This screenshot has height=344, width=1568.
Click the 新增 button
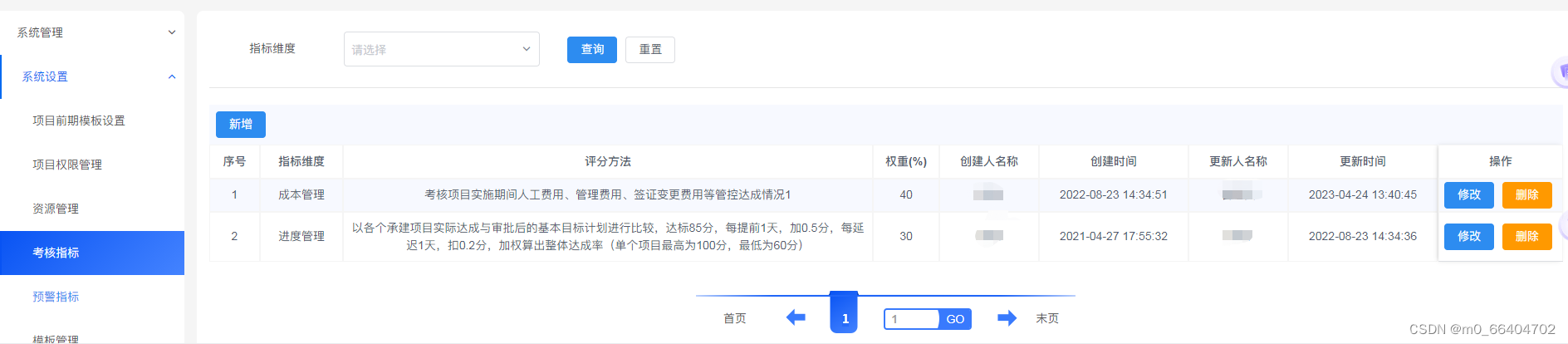pyautogui.click(x=241, y=125)
